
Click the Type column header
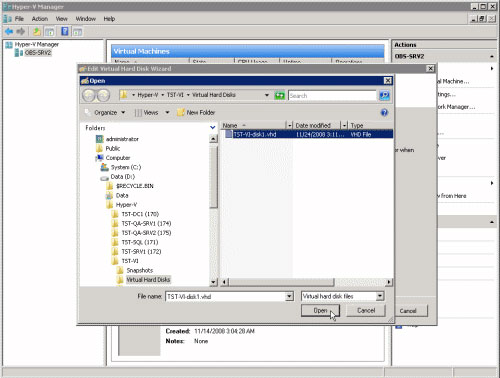pyautogui.click(x=371, y=126)
